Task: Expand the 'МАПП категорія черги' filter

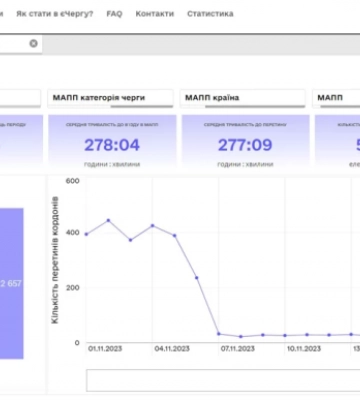Action: tap(110, 98)
